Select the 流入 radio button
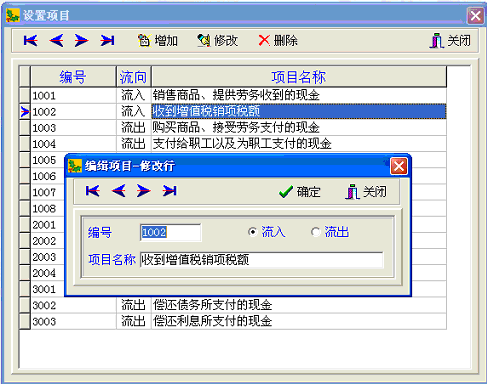This screenshot has height=384, width=487. pos(266,232)
